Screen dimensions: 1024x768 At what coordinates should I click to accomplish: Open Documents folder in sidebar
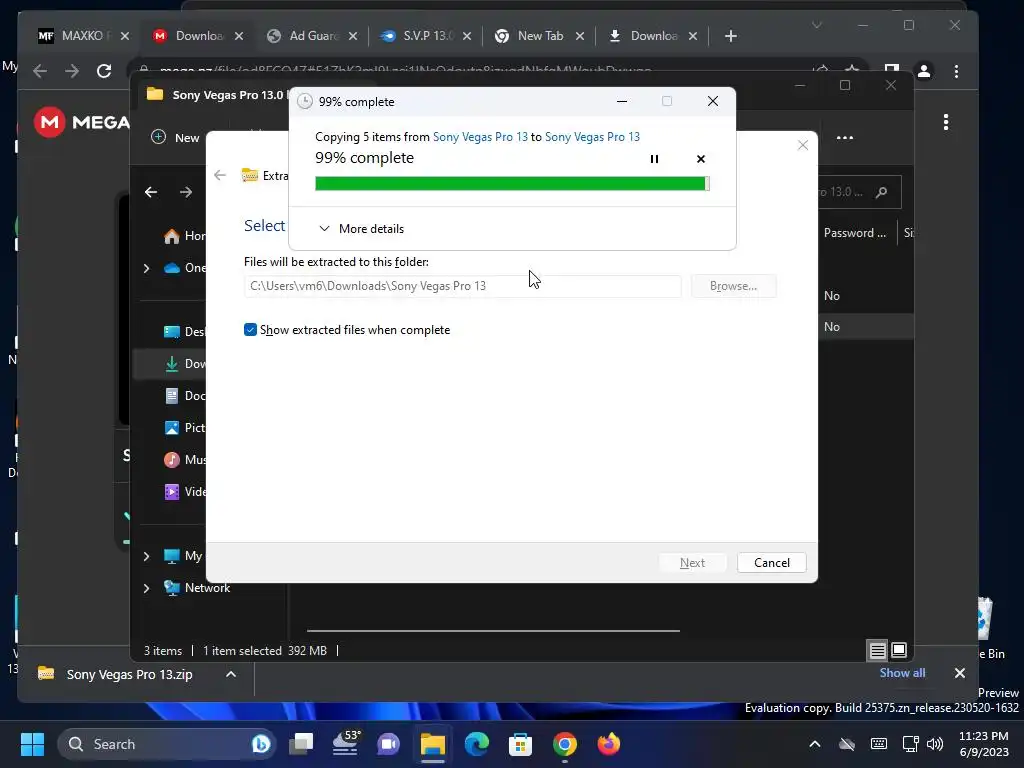pos(184,396)
